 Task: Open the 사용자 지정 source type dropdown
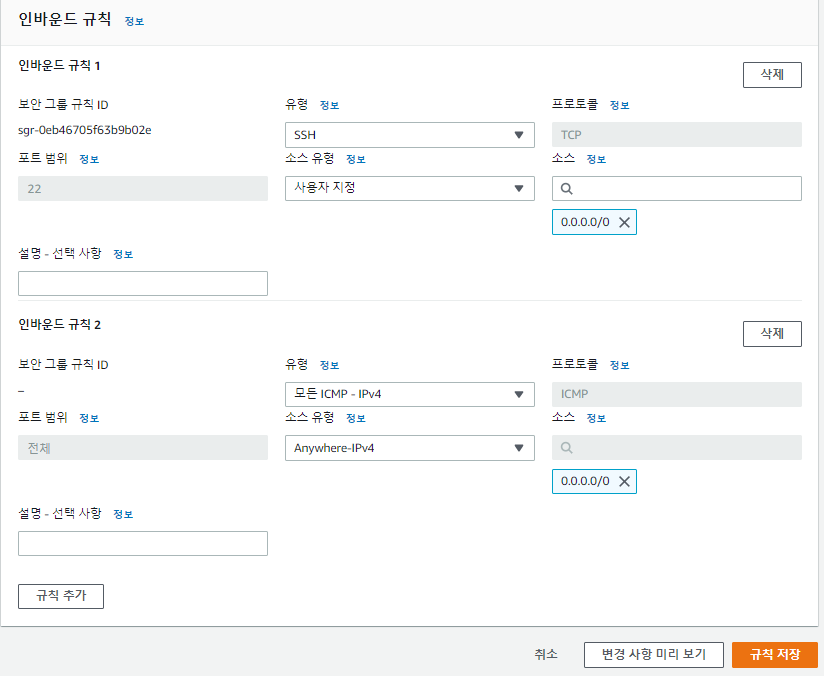pyautogui.click(x=410, y=188)
